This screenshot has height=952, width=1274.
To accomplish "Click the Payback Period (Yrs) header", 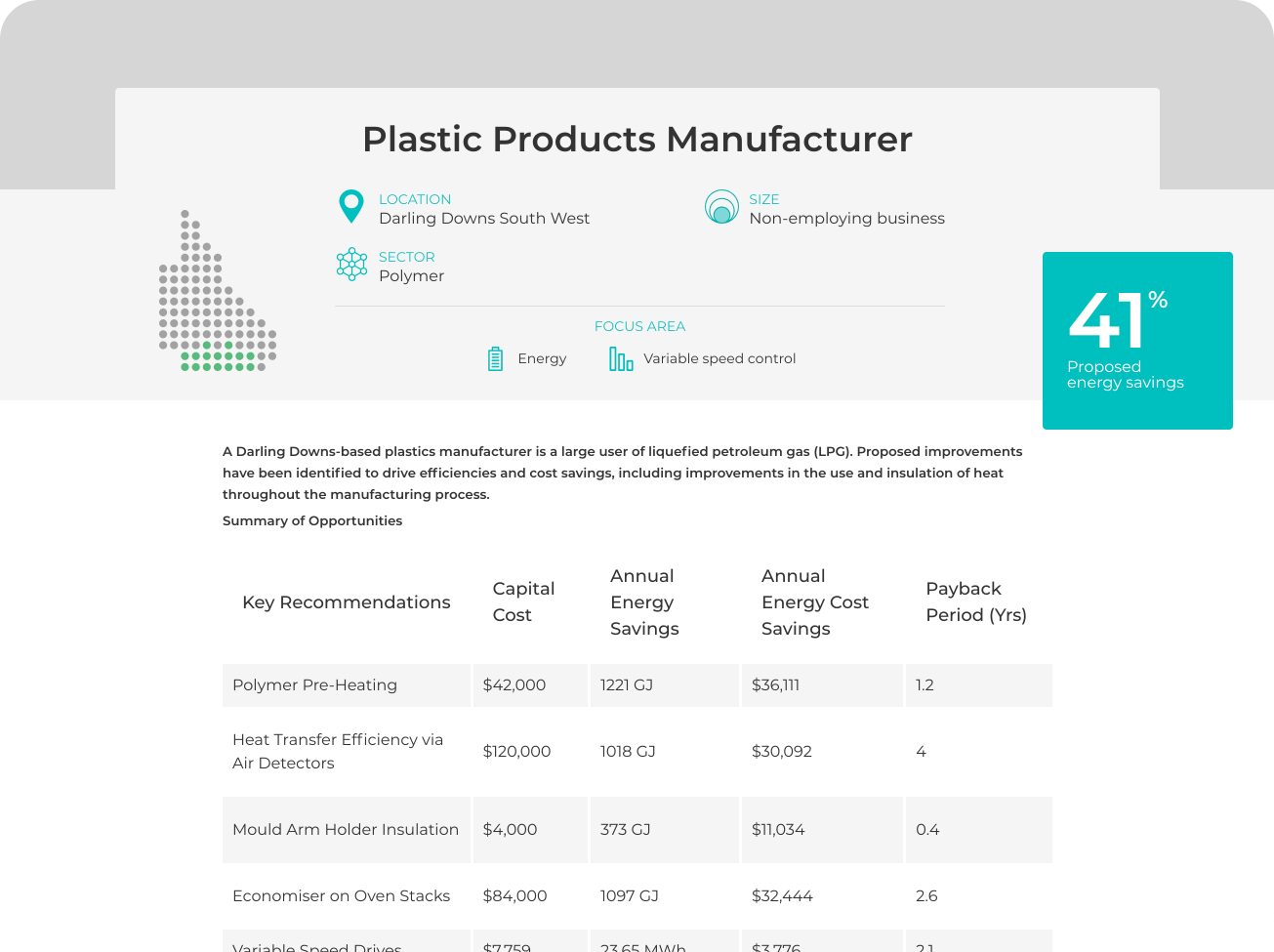I will 975,601.
